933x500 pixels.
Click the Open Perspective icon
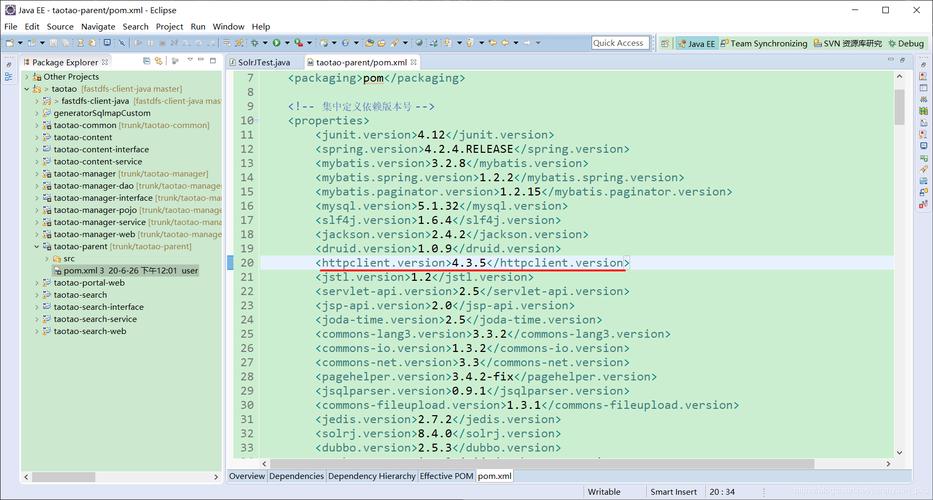(665, 43)
